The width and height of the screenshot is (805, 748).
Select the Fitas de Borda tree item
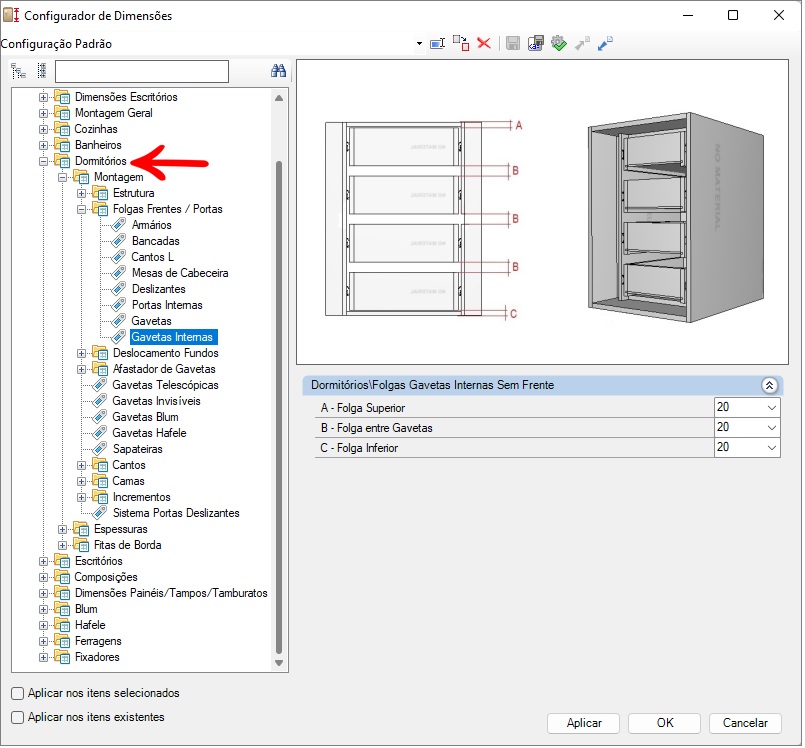click(127, 545)
